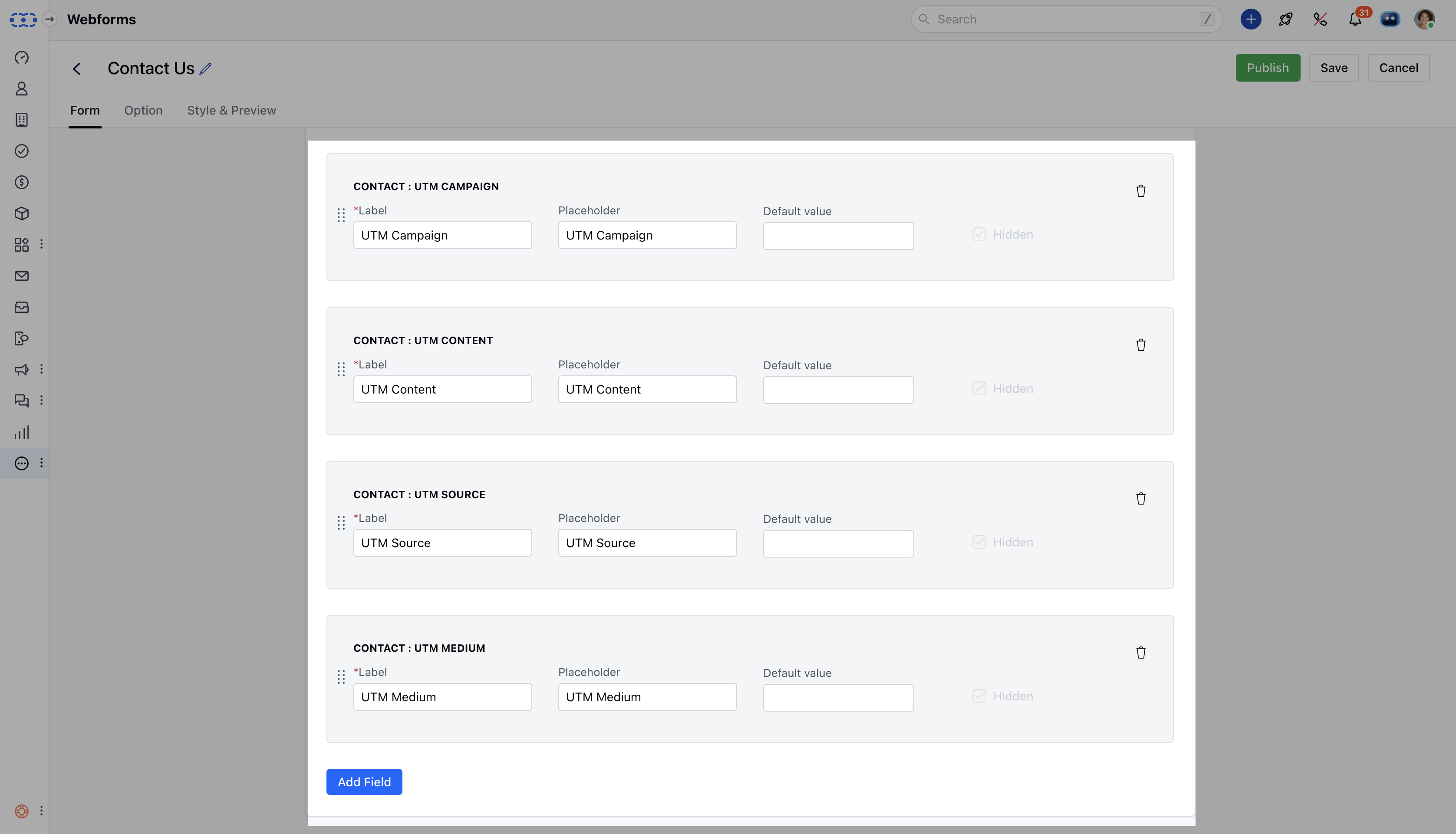Image resolution: width=1456 pixels, height=834 pixels.
Task: Click the Save button
Action: tap(1334, 68)
